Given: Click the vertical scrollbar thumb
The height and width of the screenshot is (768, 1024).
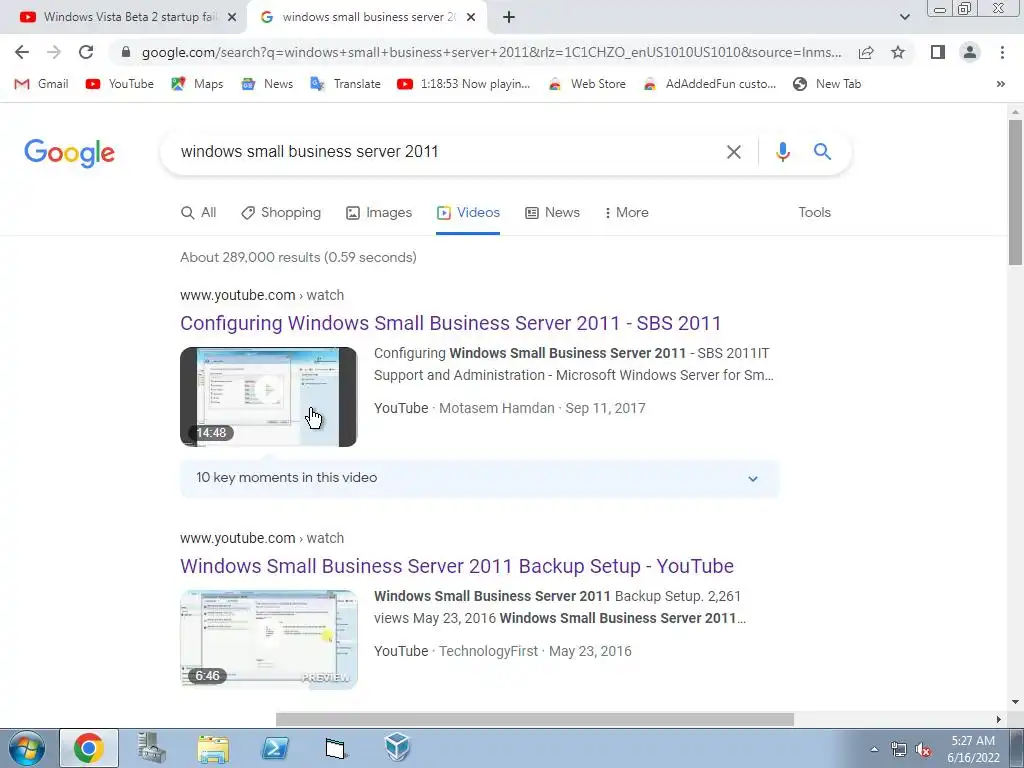Looking at the screenshot, I should pos(1015,191).
